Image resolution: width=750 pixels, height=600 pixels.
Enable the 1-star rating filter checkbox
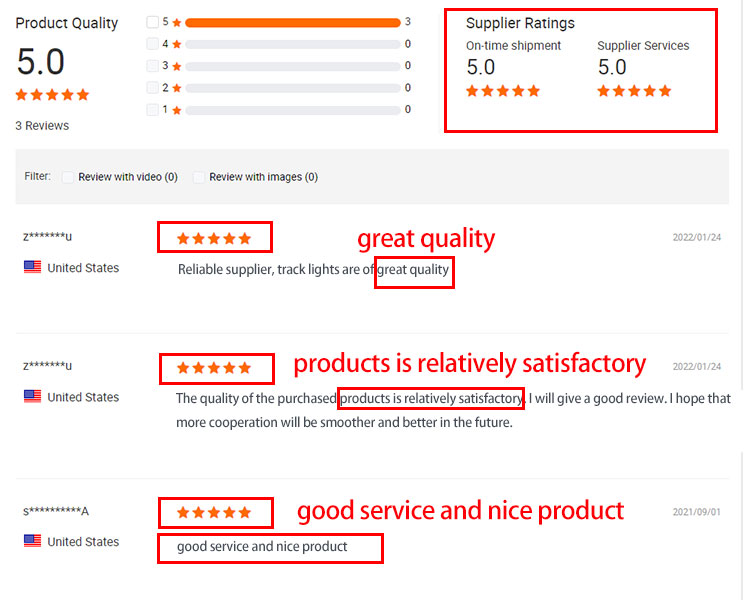click(152, 110)
